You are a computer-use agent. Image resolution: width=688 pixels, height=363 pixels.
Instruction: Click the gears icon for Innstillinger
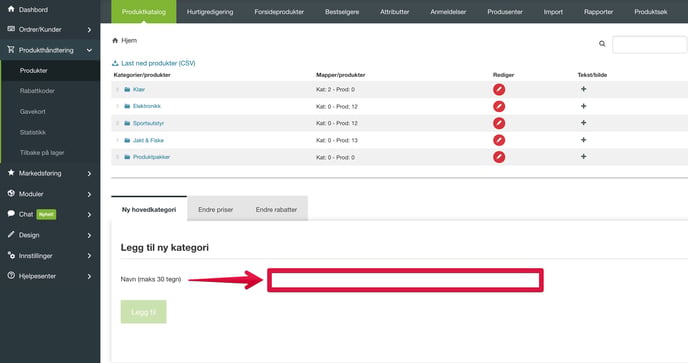point(11,255)
